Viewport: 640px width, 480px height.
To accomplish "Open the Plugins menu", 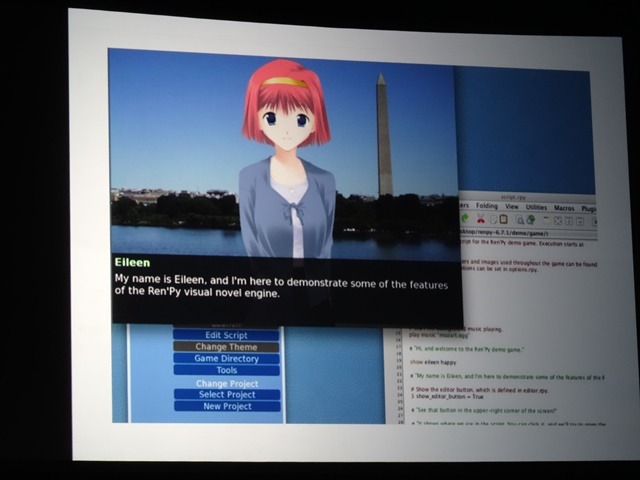I will [x=589, y=209].
